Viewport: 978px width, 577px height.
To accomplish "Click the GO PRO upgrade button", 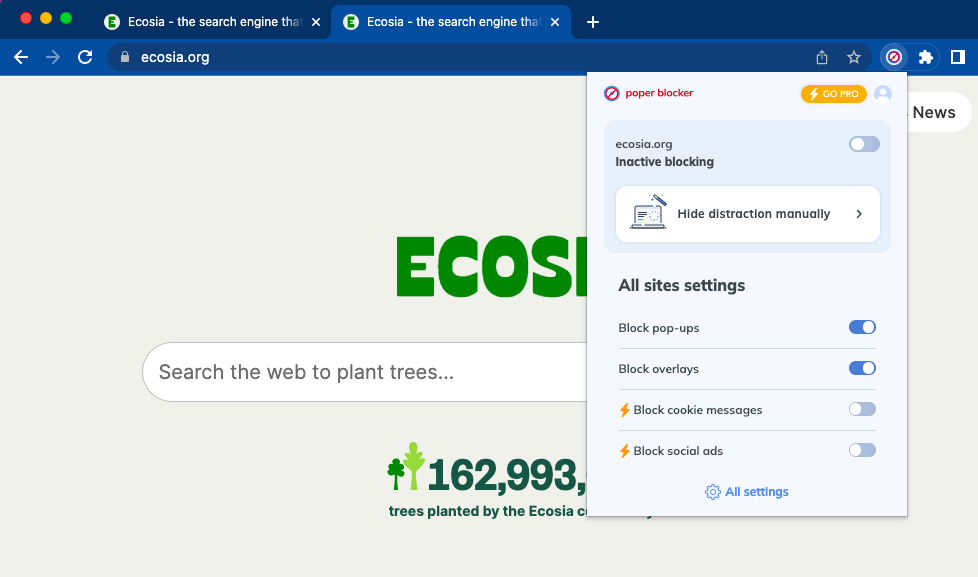I will coord(833,94).
